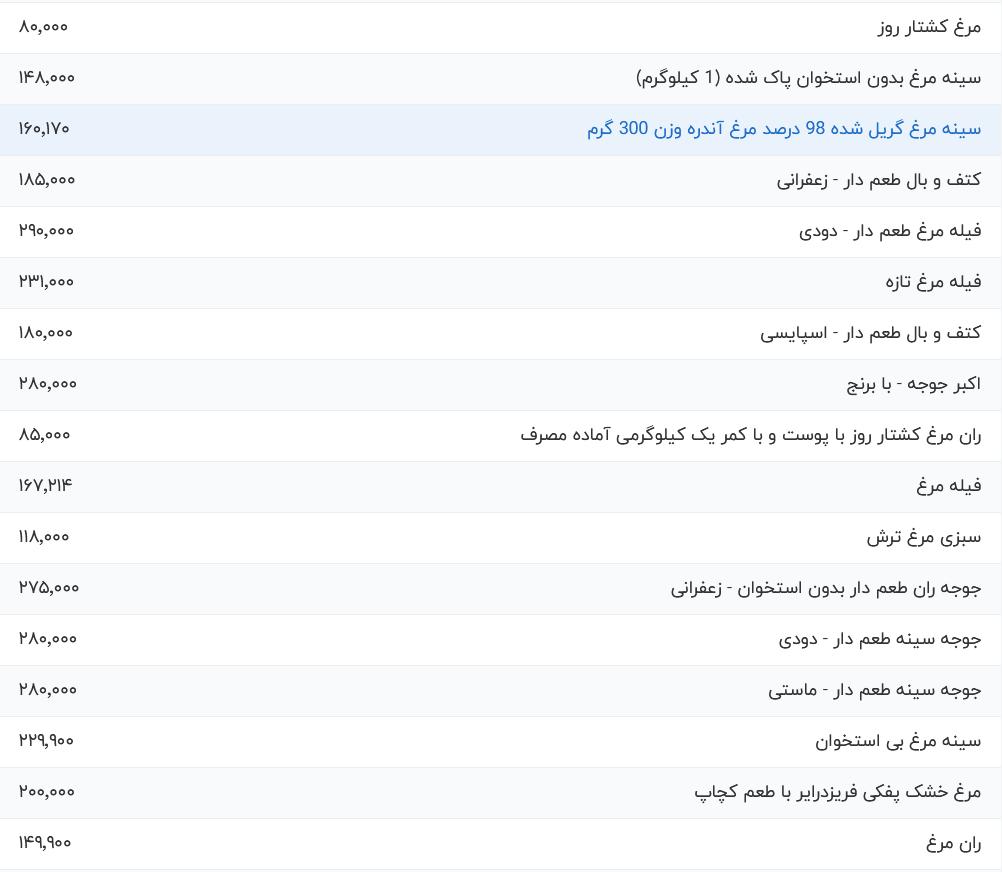This screenshot has height=872, width=1002.
Task: Select مرغ خشک پفکی فریزدرایر کچاپ item
Action: click(838, 793)
